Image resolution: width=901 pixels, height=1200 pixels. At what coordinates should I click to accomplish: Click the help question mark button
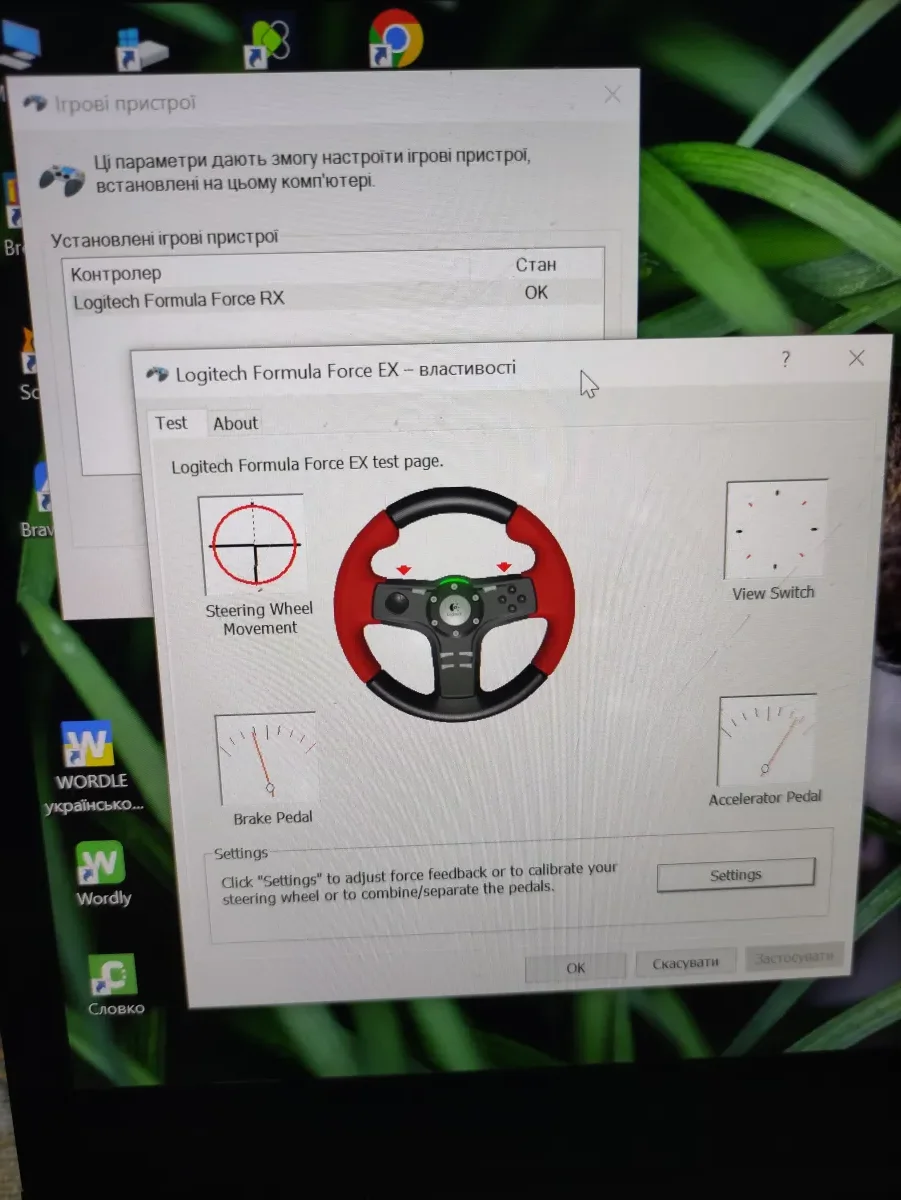click(786, 359)
